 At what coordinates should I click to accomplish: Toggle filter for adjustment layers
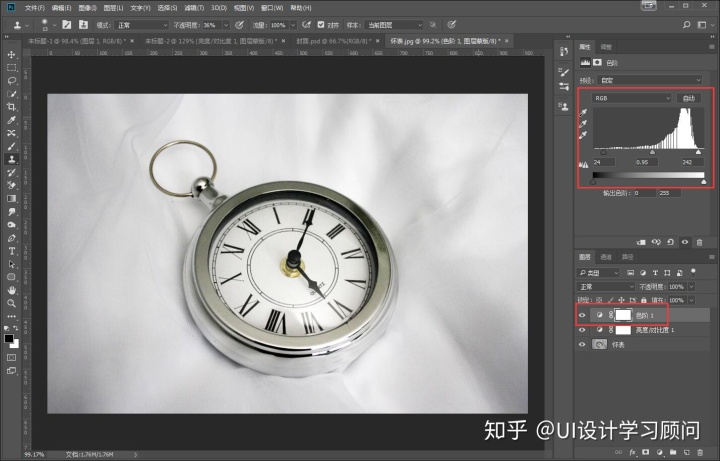pyautogui.click(x=643, y=273)
